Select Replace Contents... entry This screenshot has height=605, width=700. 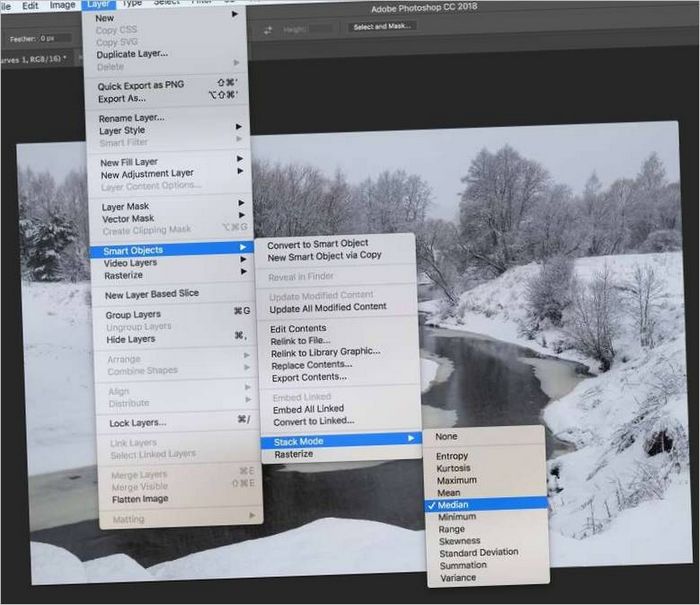338,365
